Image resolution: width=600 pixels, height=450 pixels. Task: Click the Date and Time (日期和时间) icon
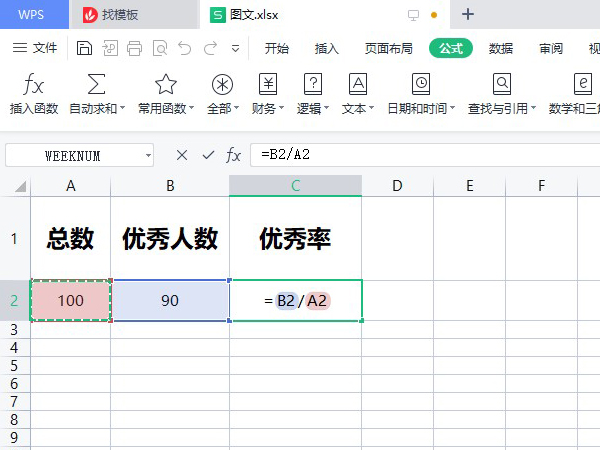(x=421, y=84)
